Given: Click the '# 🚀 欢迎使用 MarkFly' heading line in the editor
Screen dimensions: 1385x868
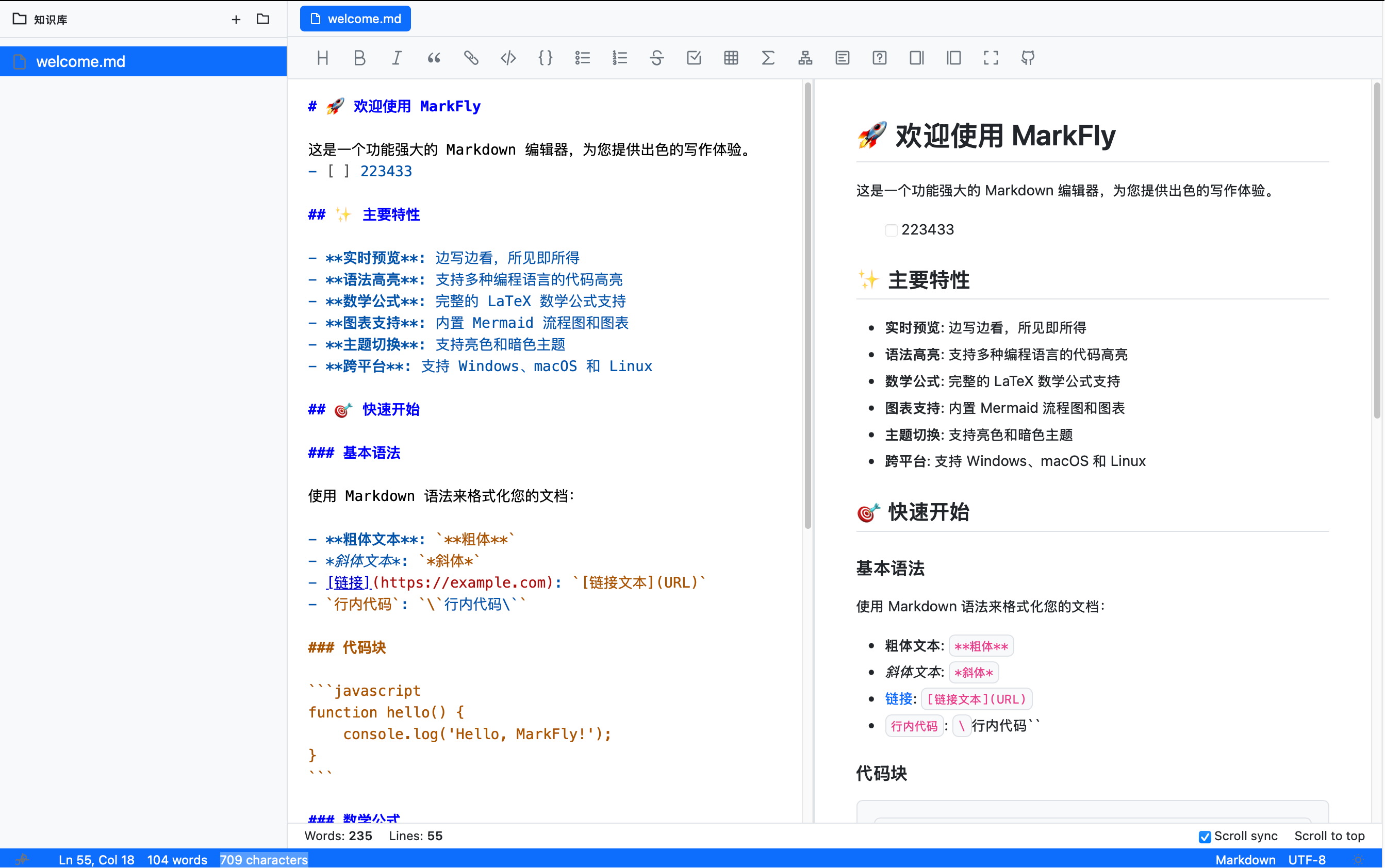Looking at the screenshot, I should (394, 106).
